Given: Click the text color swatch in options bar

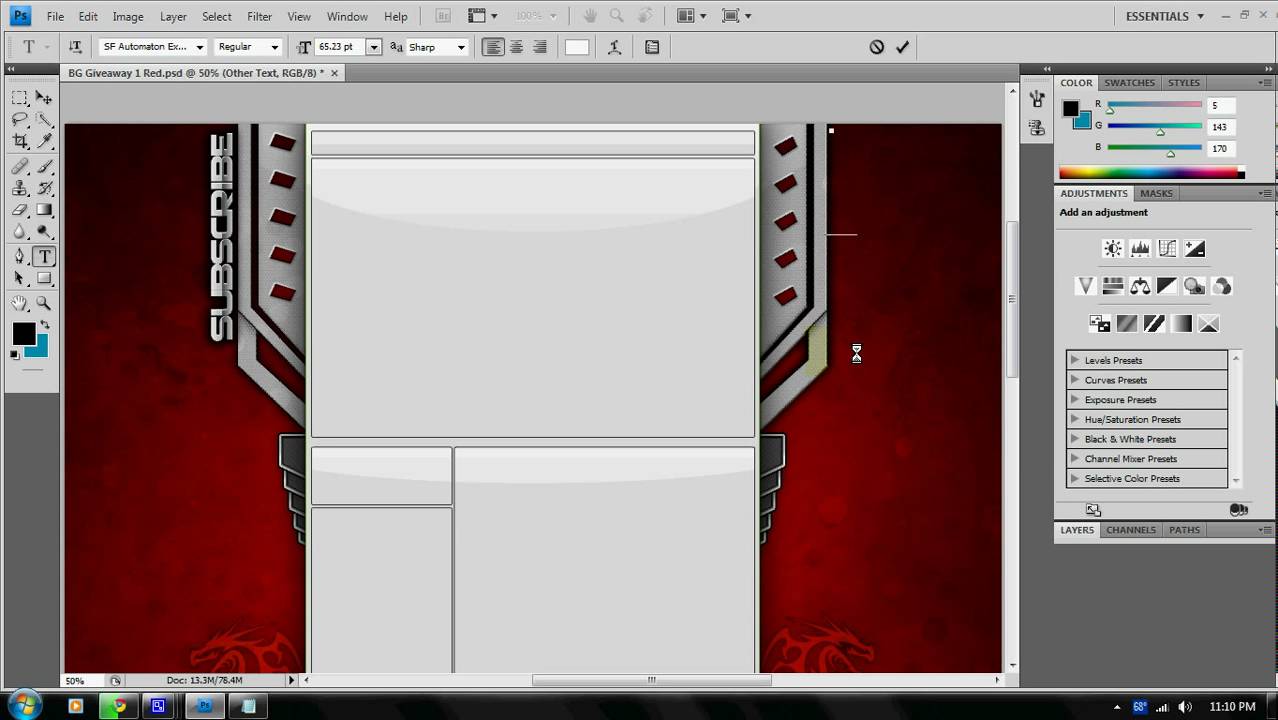Looking at the screenshot, I should (577, 47).
